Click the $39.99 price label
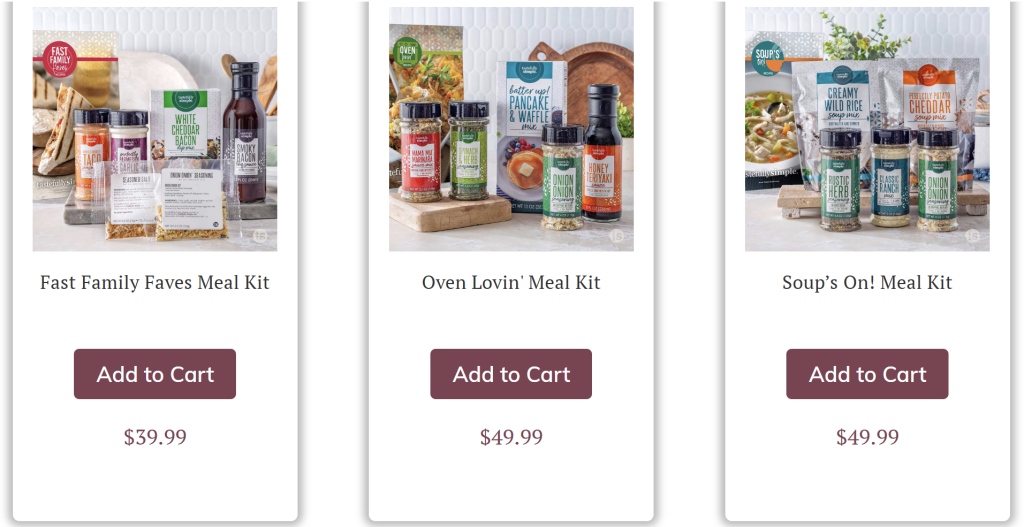The height and width of the screenshot is (527, 1024). click(155, 437)
